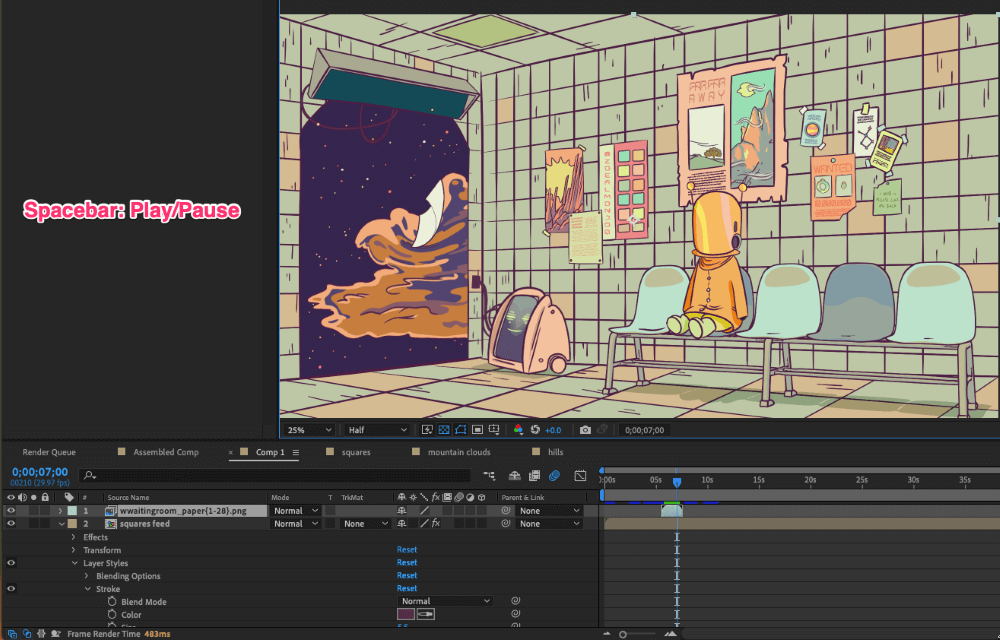The height and width of the screenshot is (640, 1000).
Task: Open the Graph Editor icon
Action: [x=580, y=476]
